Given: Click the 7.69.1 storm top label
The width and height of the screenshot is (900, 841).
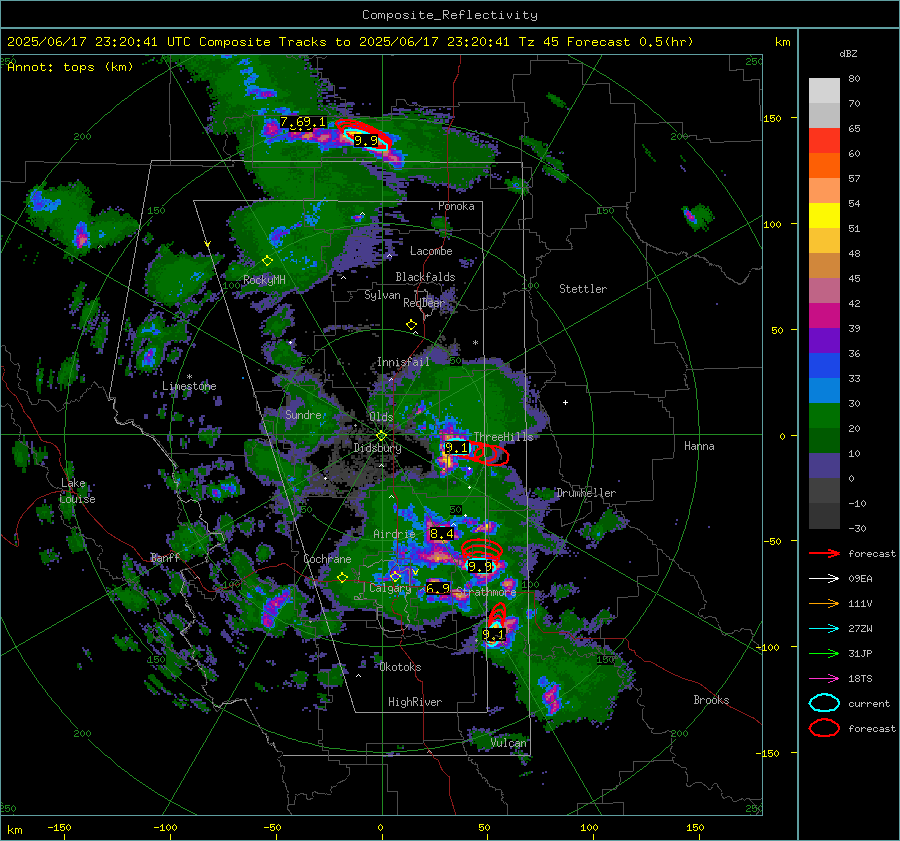Looking at the screenshot, I should tap(302, 122).
